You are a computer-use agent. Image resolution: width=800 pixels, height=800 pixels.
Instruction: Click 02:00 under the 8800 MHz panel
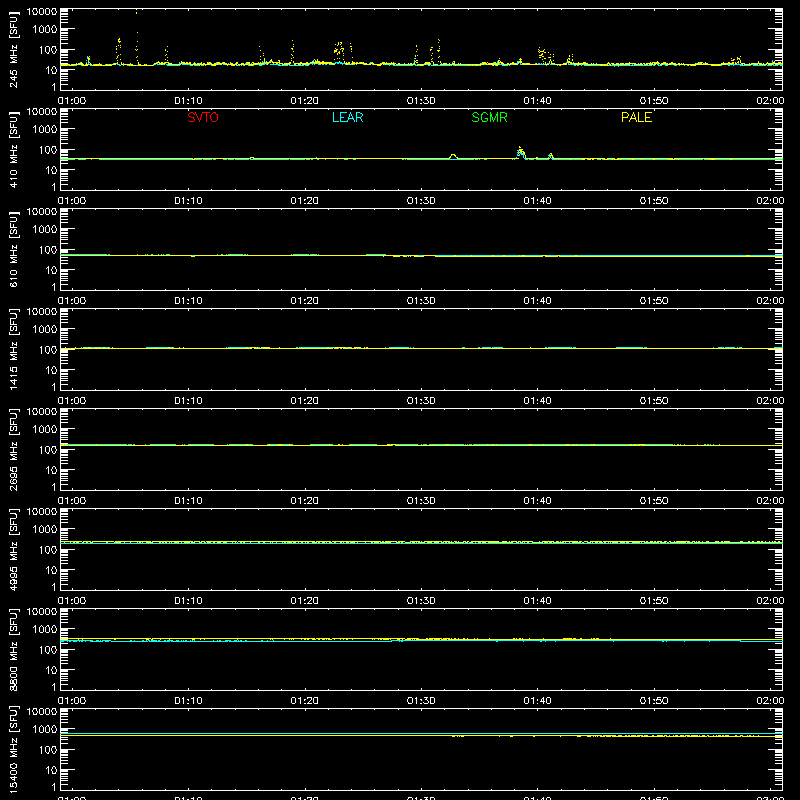click(770, 701)
